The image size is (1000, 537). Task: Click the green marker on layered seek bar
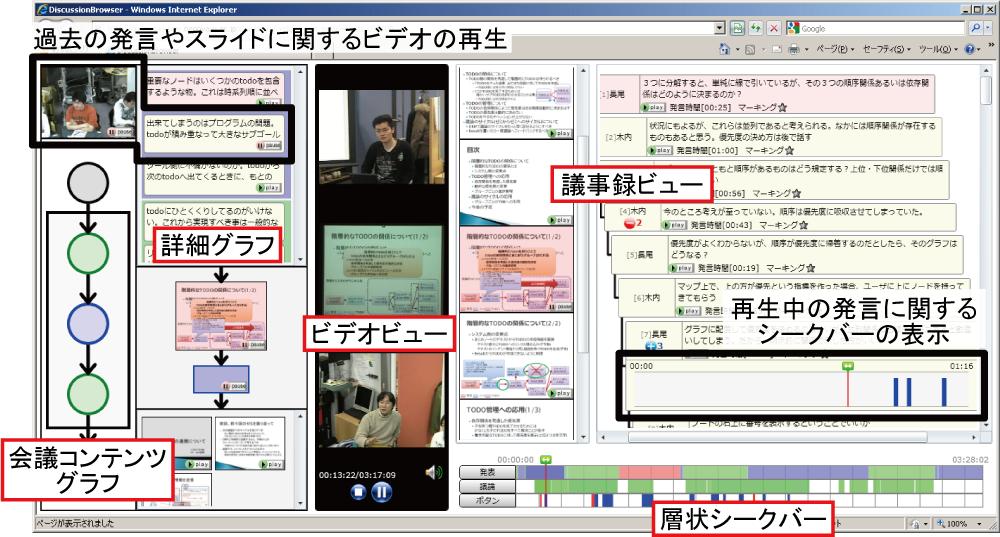pyautogui.click(x=546, y=459)
